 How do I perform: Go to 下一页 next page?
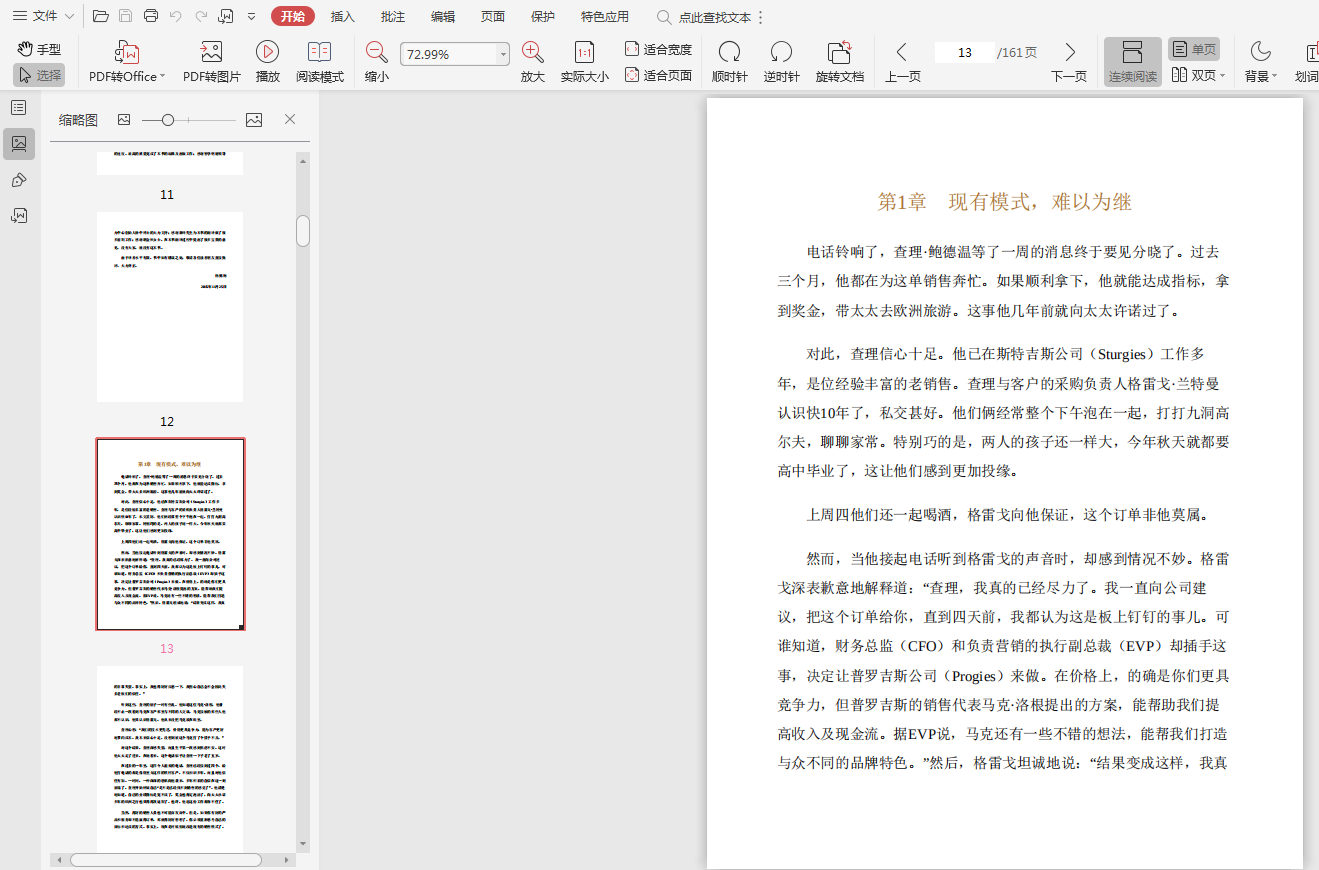(1069, 61)
